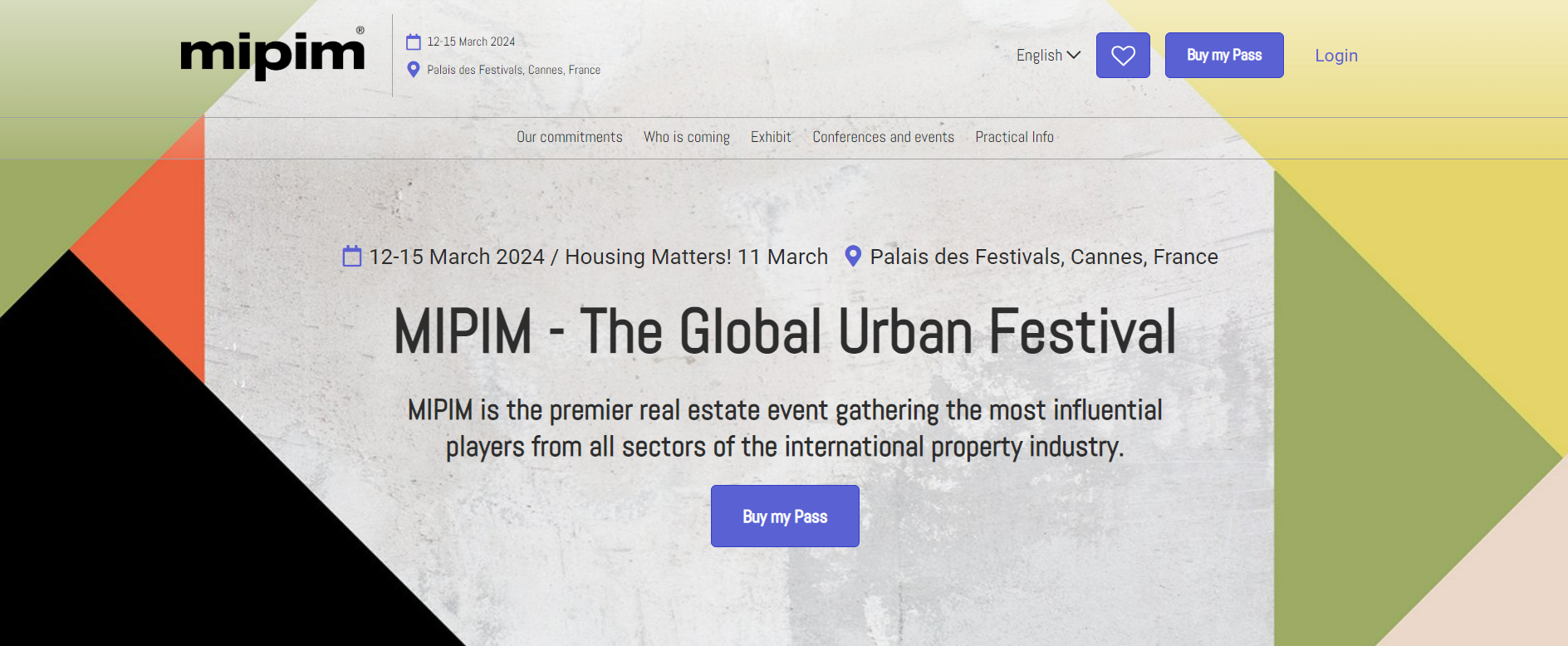This screenshot has width=1568, height=646.
Task: Click the location pin icon in the header
Action: tap(413, 70)
